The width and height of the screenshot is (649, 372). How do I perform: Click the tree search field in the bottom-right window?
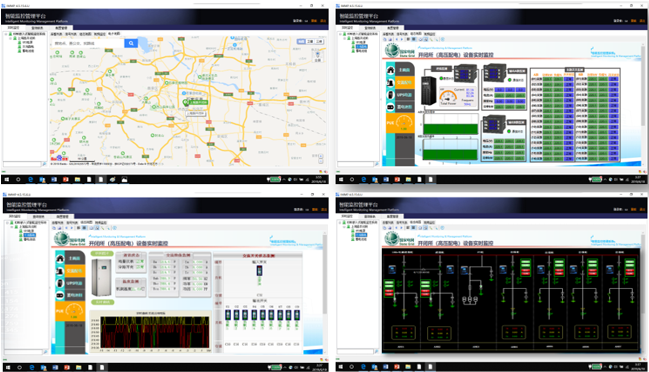355,351
